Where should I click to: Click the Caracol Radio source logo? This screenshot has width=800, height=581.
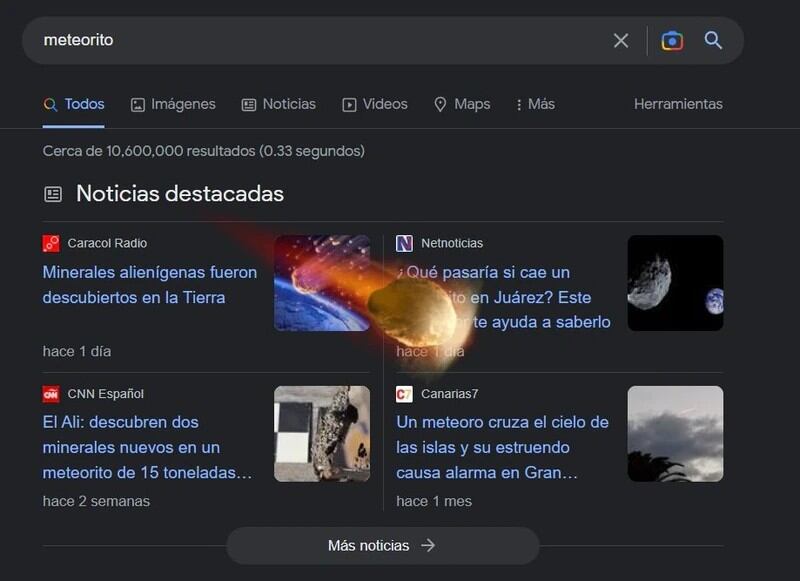(x=51, y=243)
